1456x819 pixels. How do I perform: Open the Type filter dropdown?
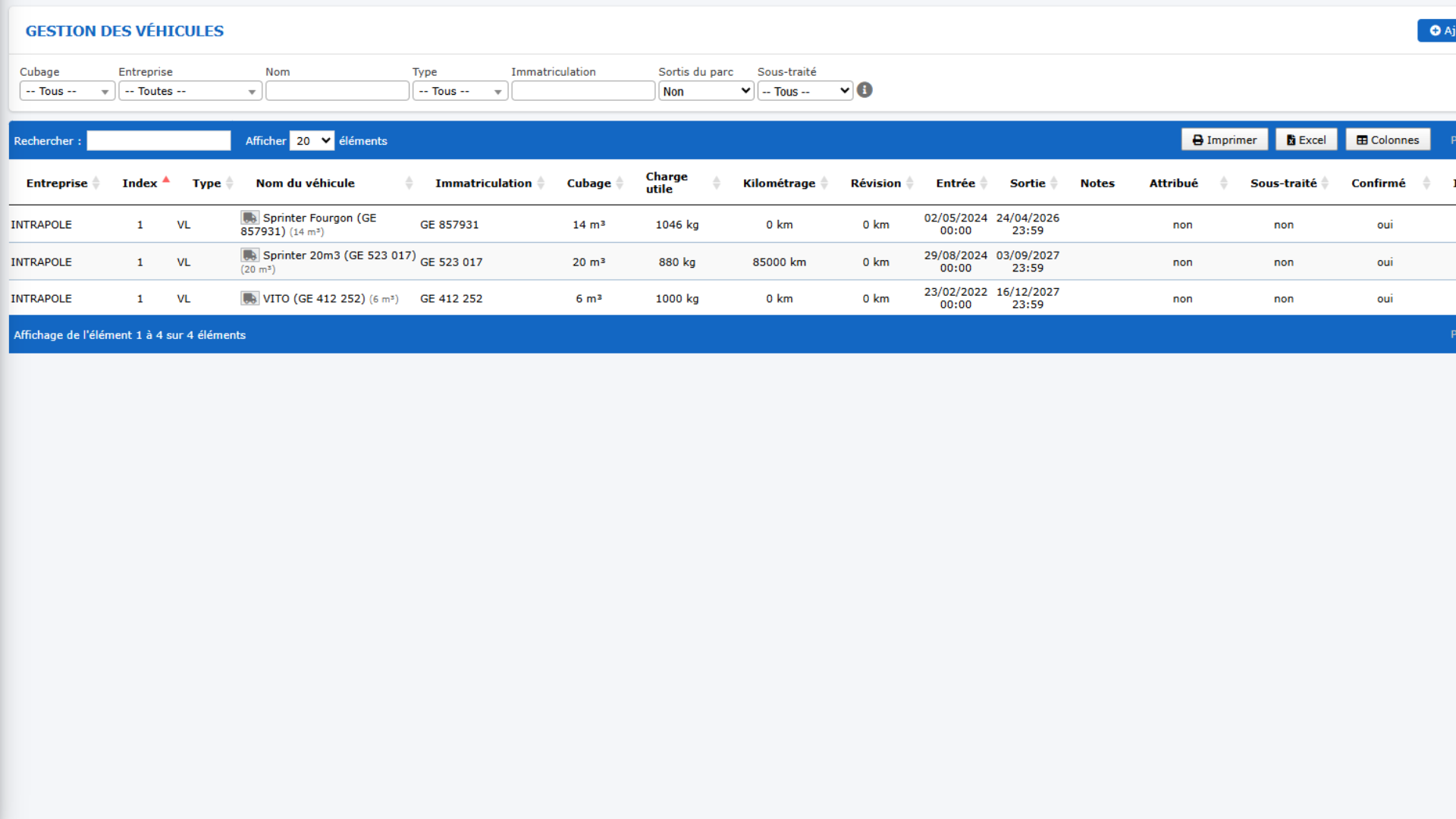(460, 91)
